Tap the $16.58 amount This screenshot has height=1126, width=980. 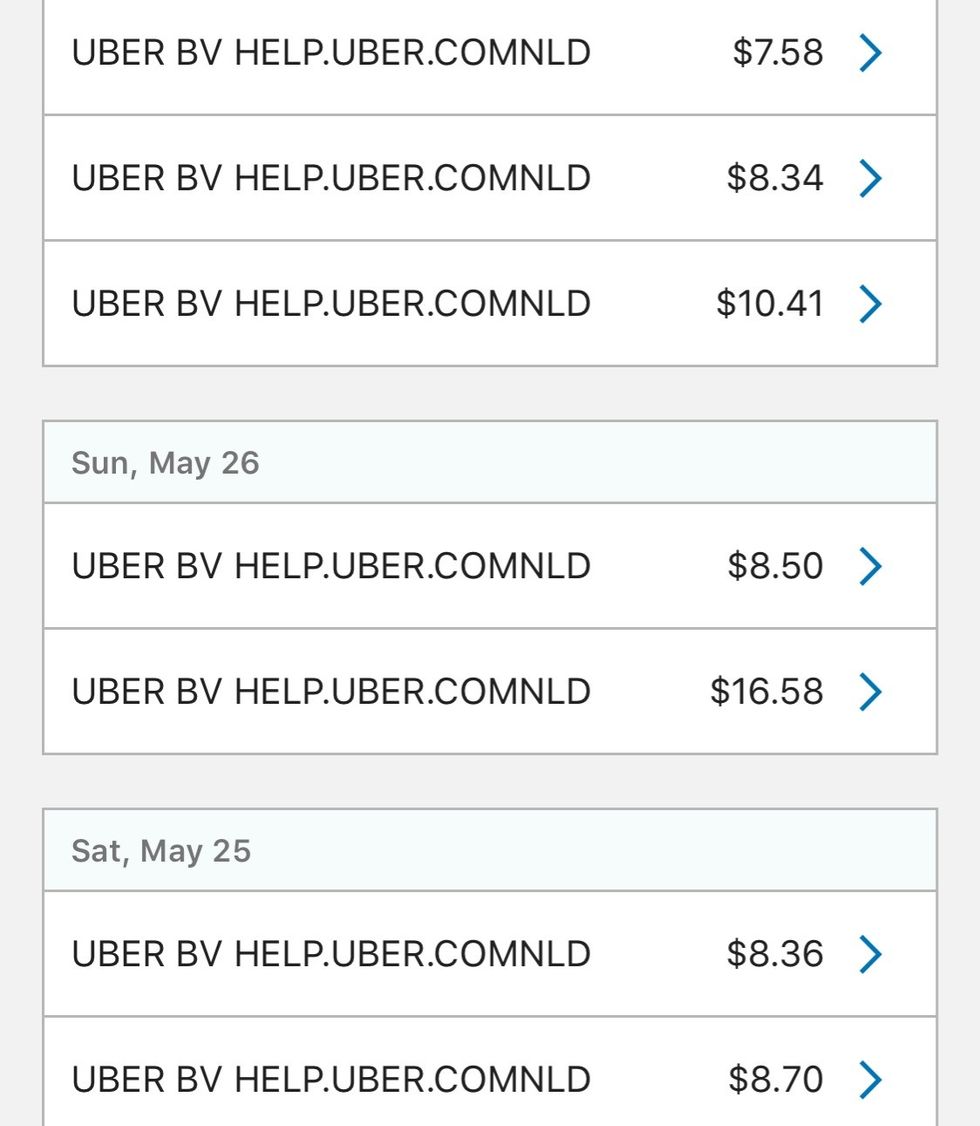coord(767,691)
